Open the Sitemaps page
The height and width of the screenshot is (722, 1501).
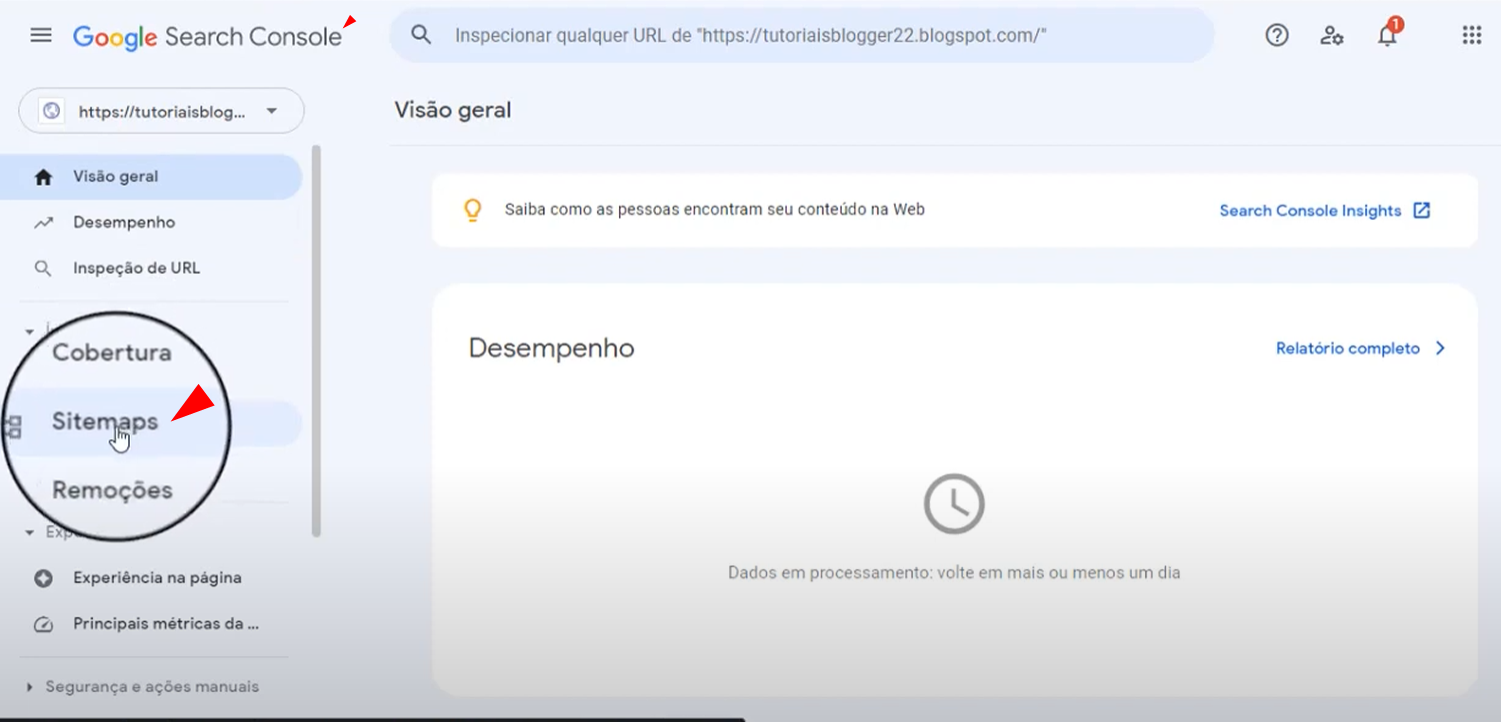(x=105, y=423)
